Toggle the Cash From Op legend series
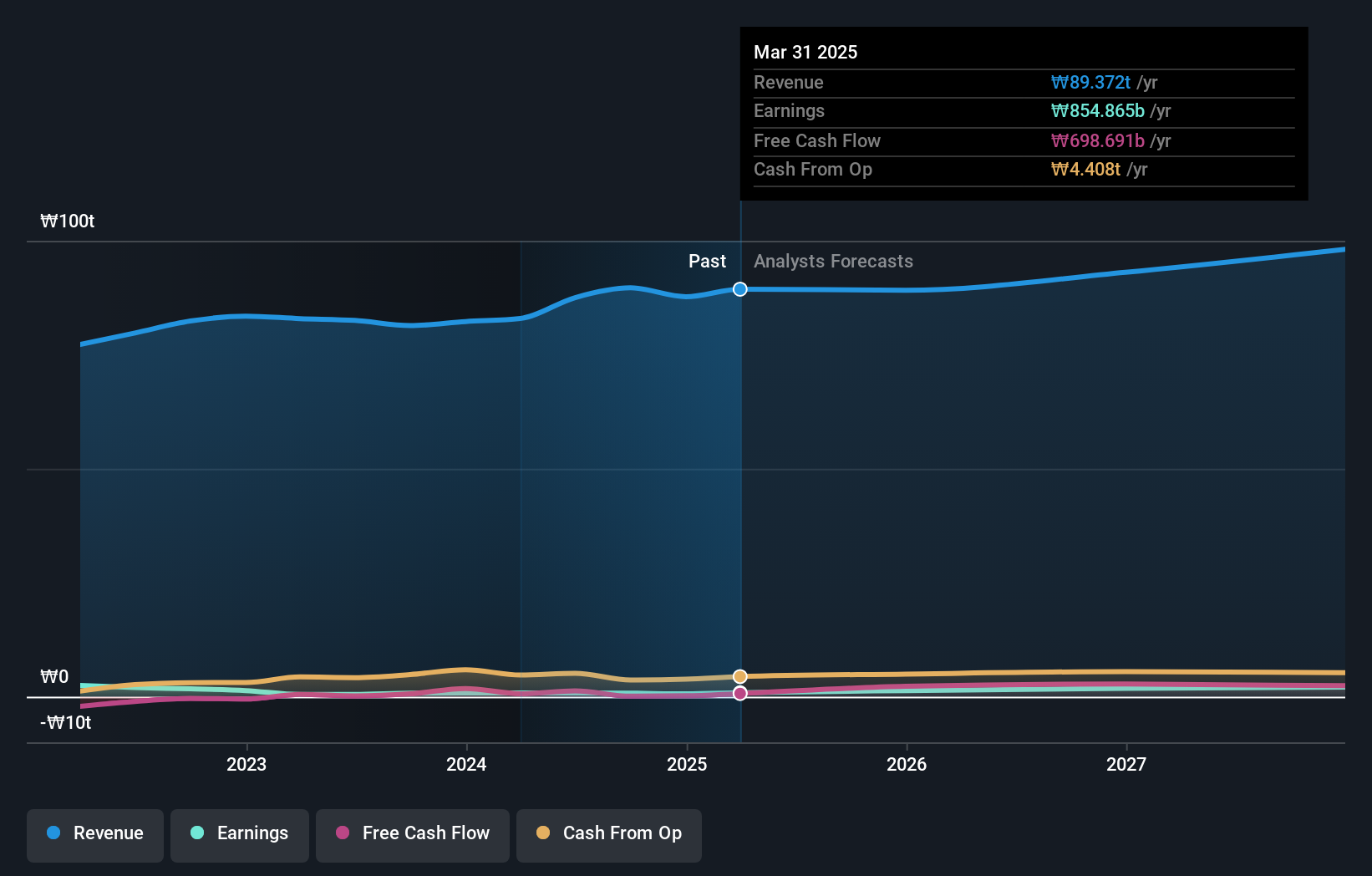1372x876 pixels. point(609,835)
